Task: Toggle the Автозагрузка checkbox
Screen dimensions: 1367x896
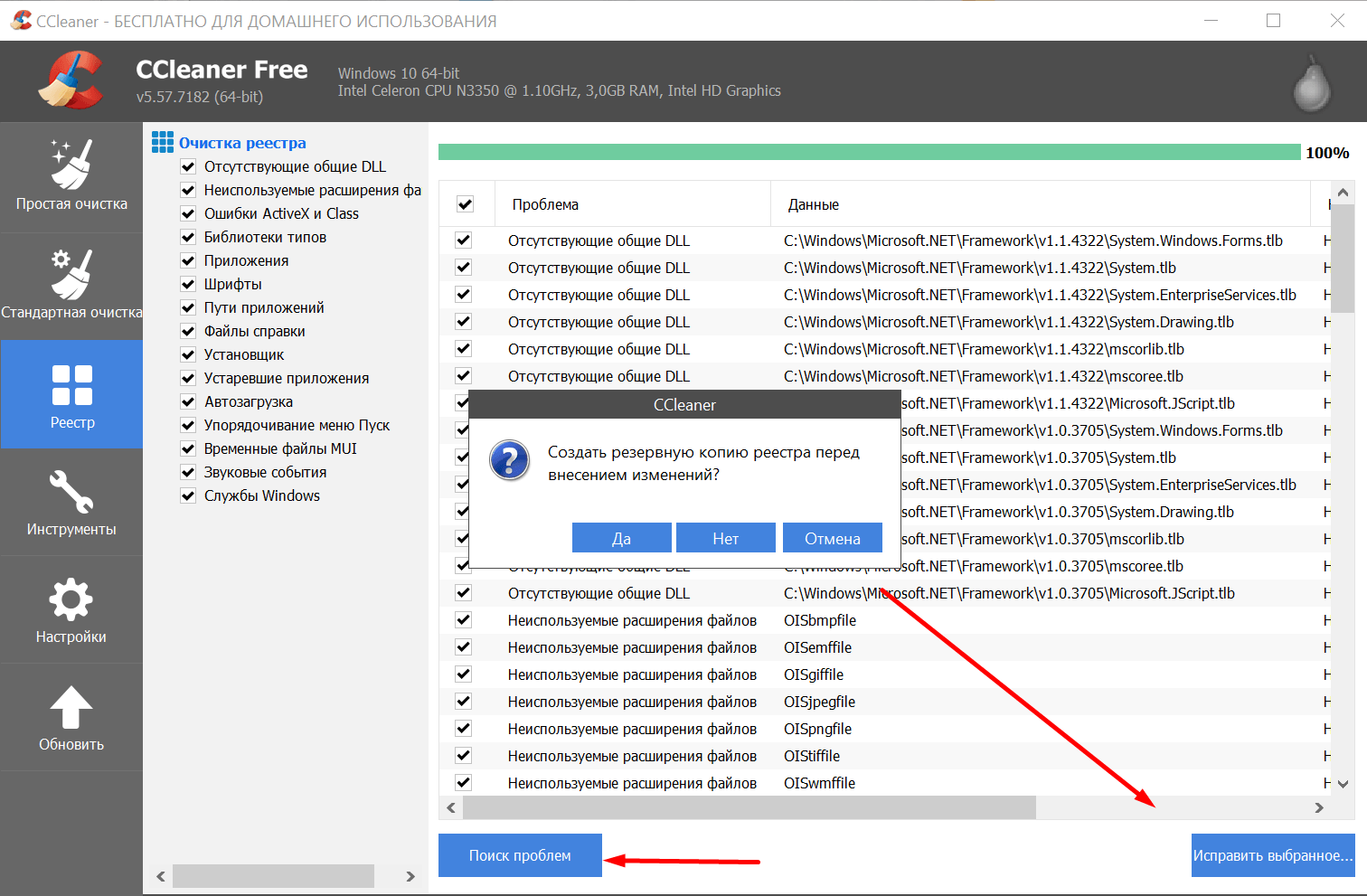Action: pyautogui.click(x=188, y=401)
